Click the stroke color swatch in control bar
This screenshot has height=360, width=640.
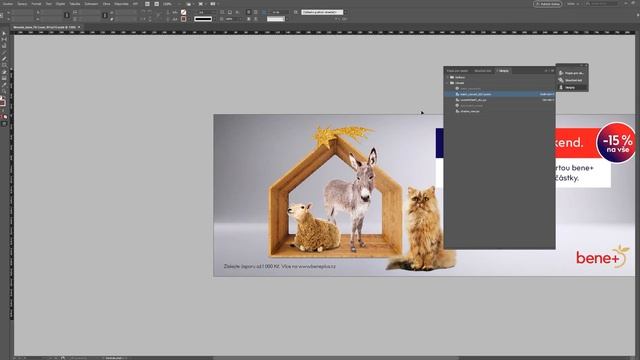coord(184,19)
